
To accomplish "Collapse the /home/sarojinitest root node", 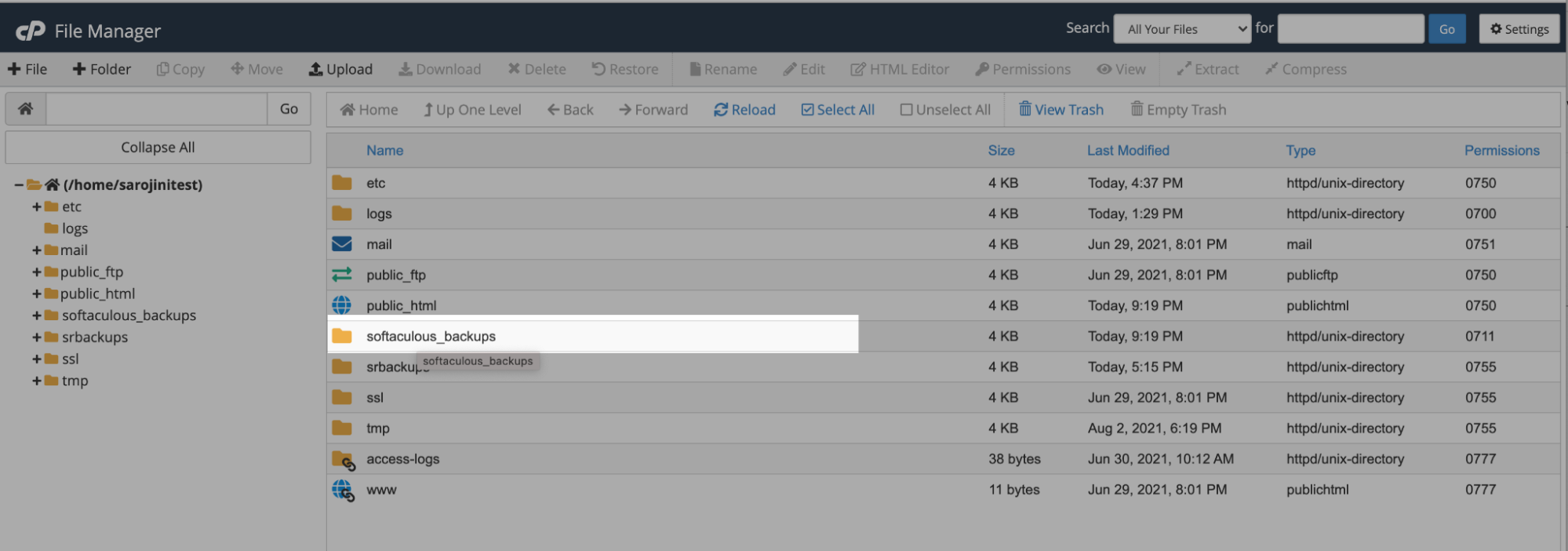I will tap(19, 184).
